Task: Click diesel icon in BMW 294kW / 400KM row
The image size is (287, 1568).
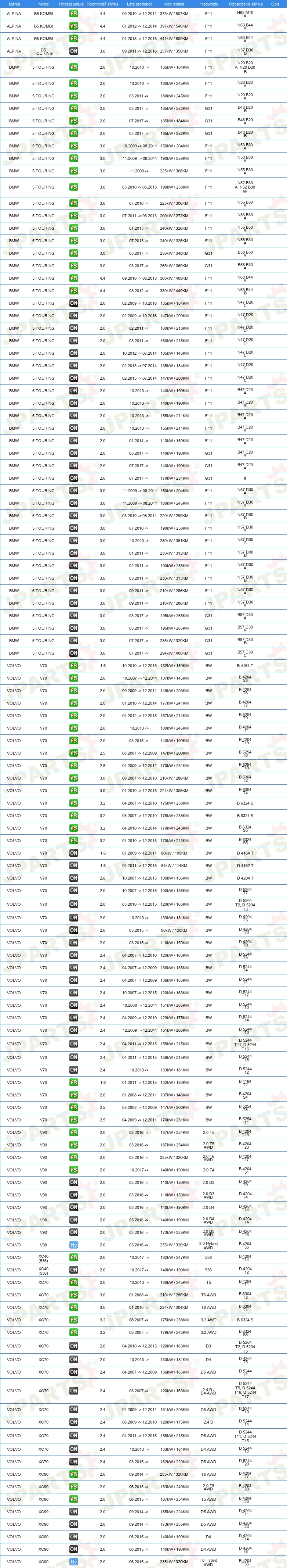Action: [73, 653]
